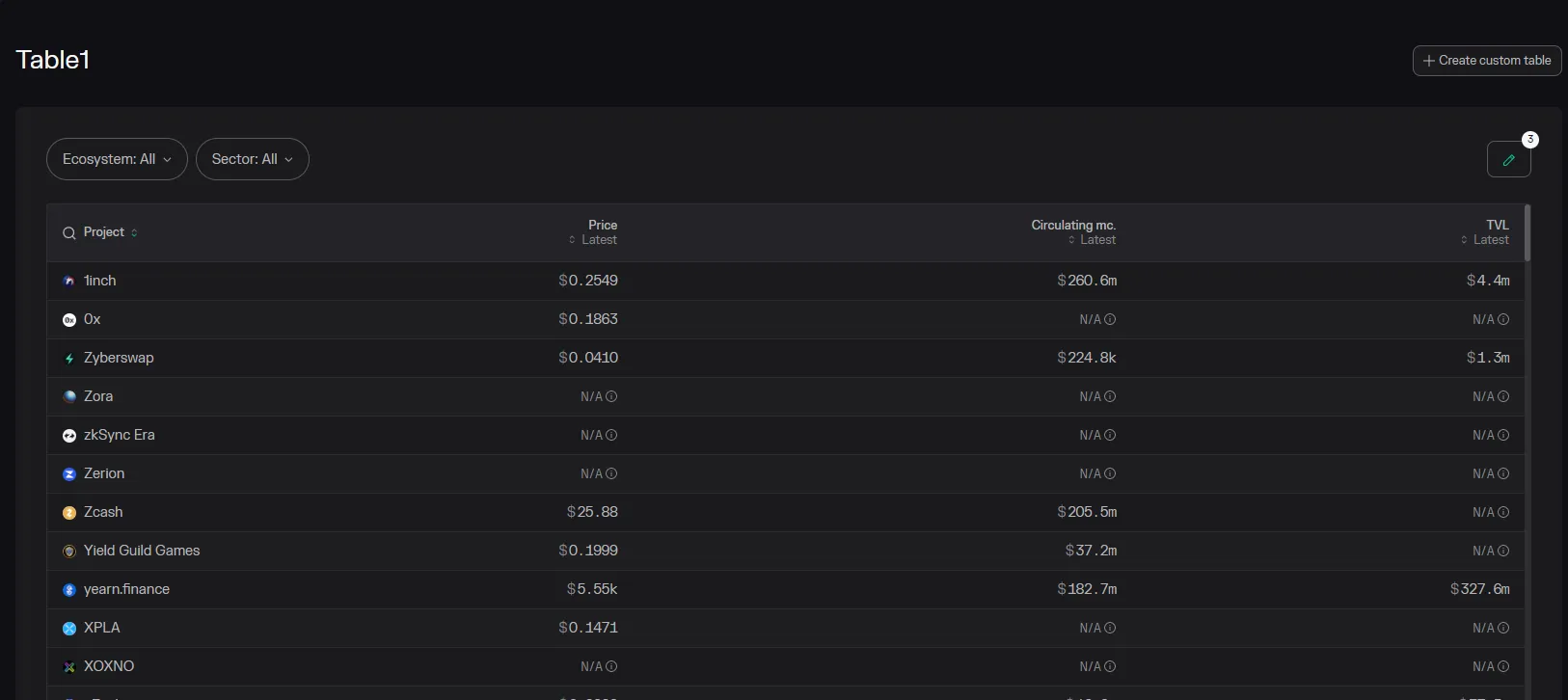Click info icon next to Zcash TVL N/A

tap(1503, 512)
